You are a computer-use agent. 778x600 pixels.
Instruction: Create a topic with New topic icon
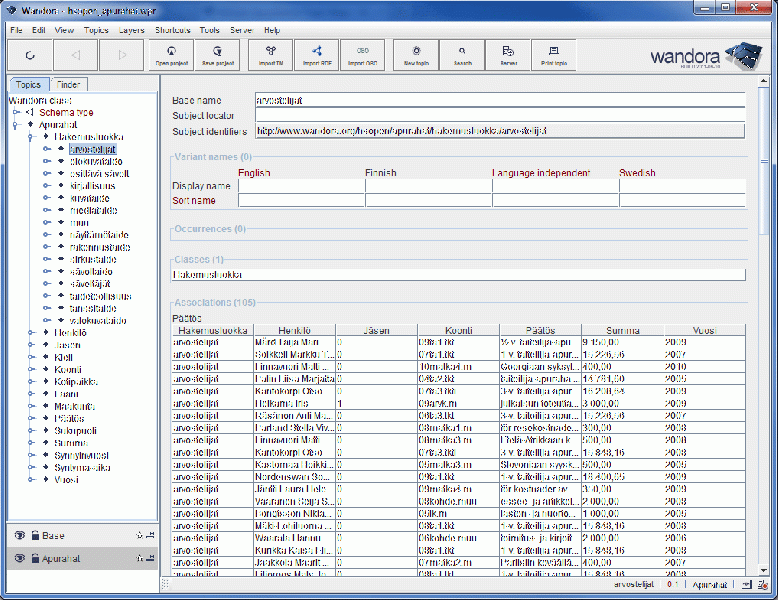point(416,54)
